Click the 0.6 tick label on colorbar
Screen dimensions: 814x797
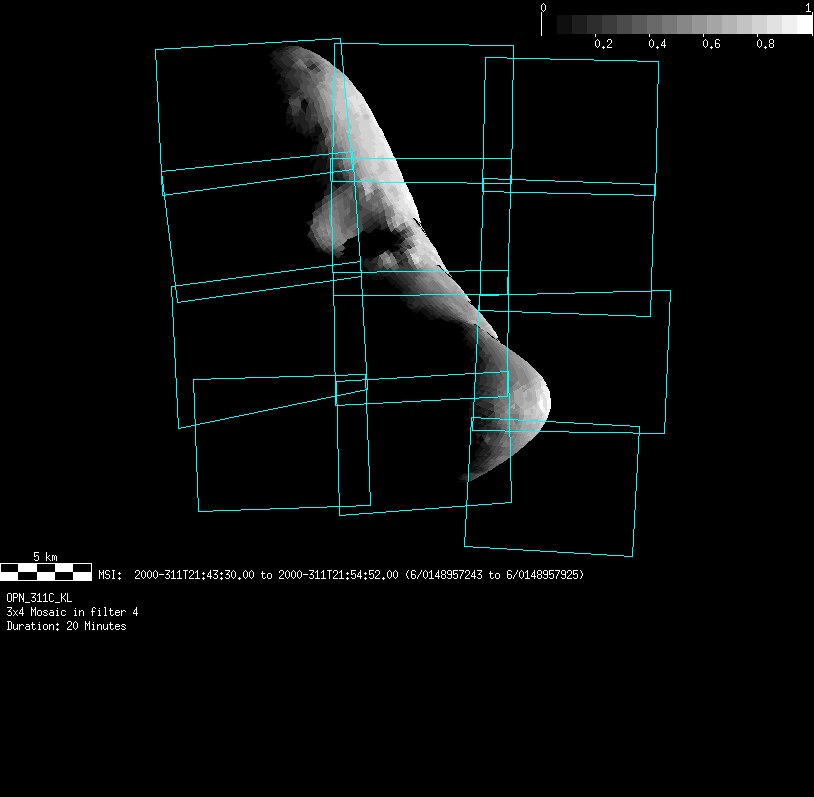click(x=711, y=45)
